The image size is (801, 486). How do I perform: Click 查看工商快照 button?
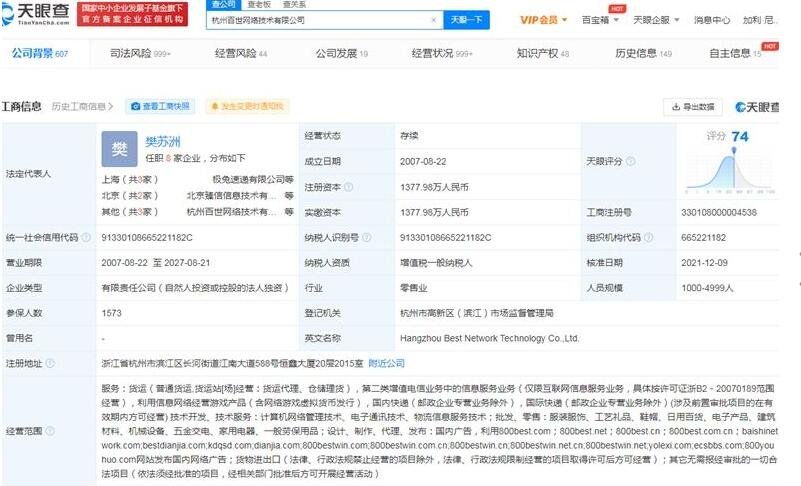(160, 106)
